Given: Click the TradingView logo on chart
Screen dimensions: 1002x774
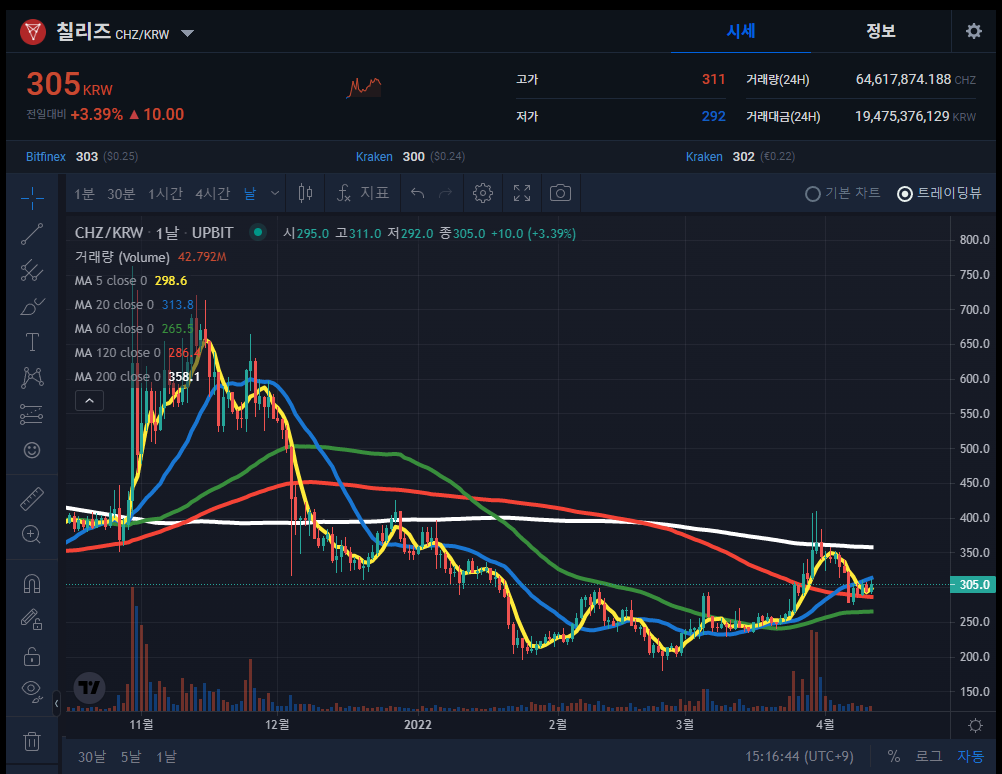Looking at the screenshot, I should [x=89, y=688].
